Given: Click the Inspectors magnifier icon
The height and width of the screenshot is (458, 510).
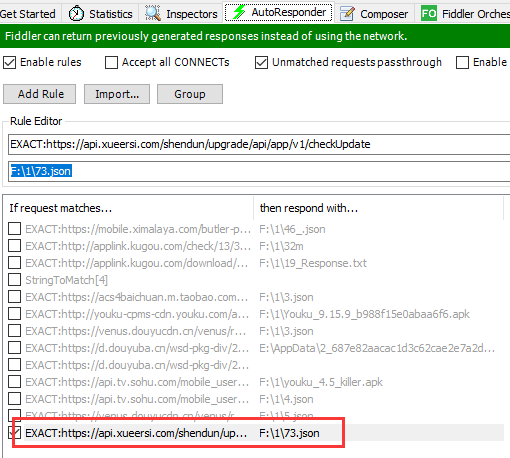Looking at the screenshot, I should click(x=153, y=14).
